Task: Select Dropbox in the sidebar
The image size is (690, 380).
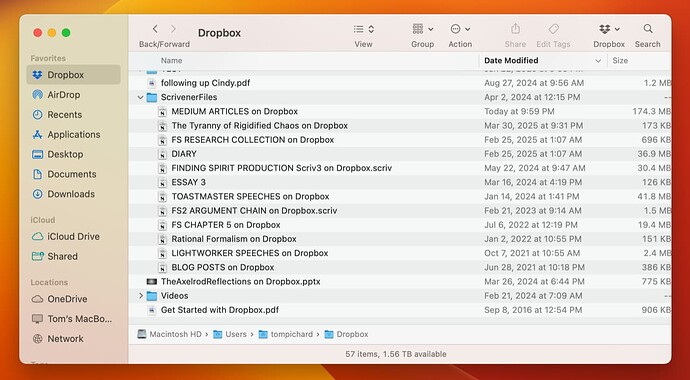Action: coord(73,75)
